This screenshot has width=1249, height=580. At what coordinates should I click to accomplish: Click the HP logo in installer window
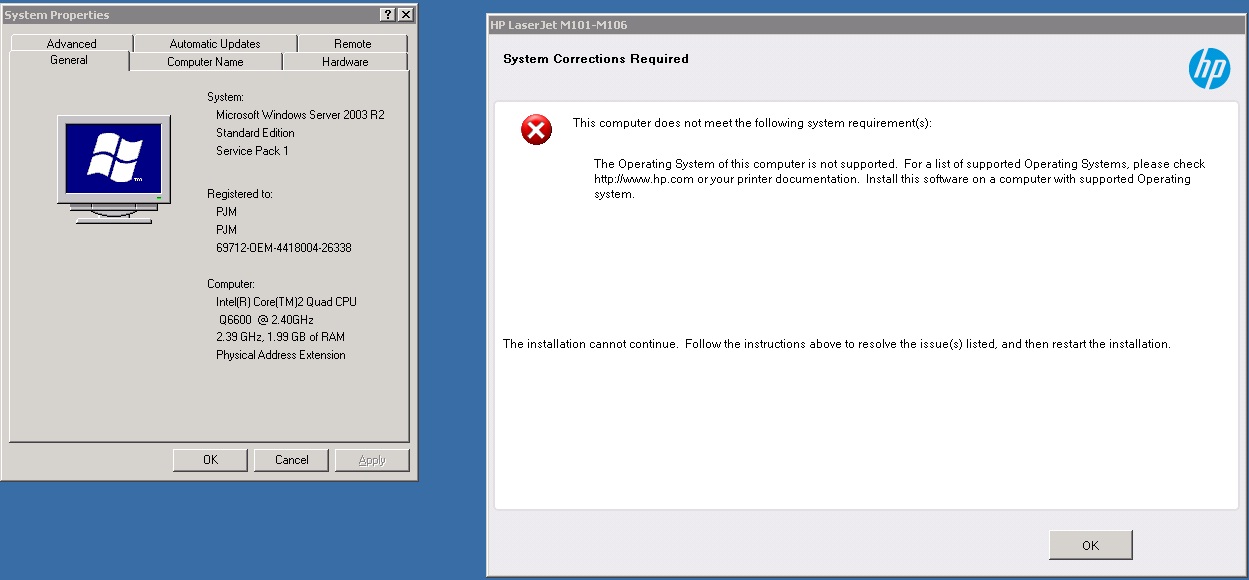pos(1209,69)
